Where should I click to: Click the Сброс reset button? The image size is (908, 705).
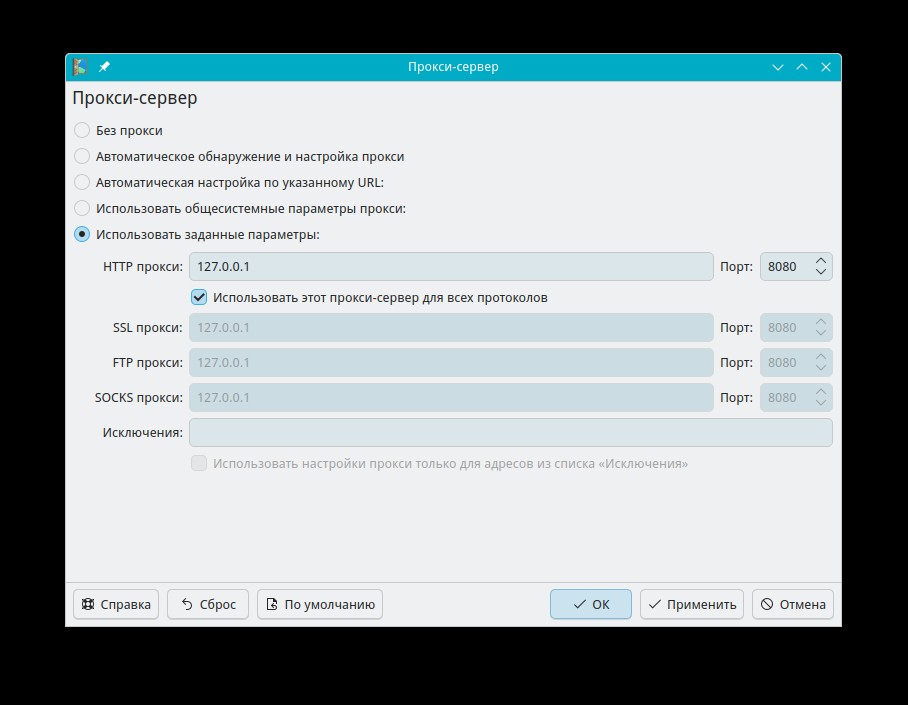pos(208,604)
